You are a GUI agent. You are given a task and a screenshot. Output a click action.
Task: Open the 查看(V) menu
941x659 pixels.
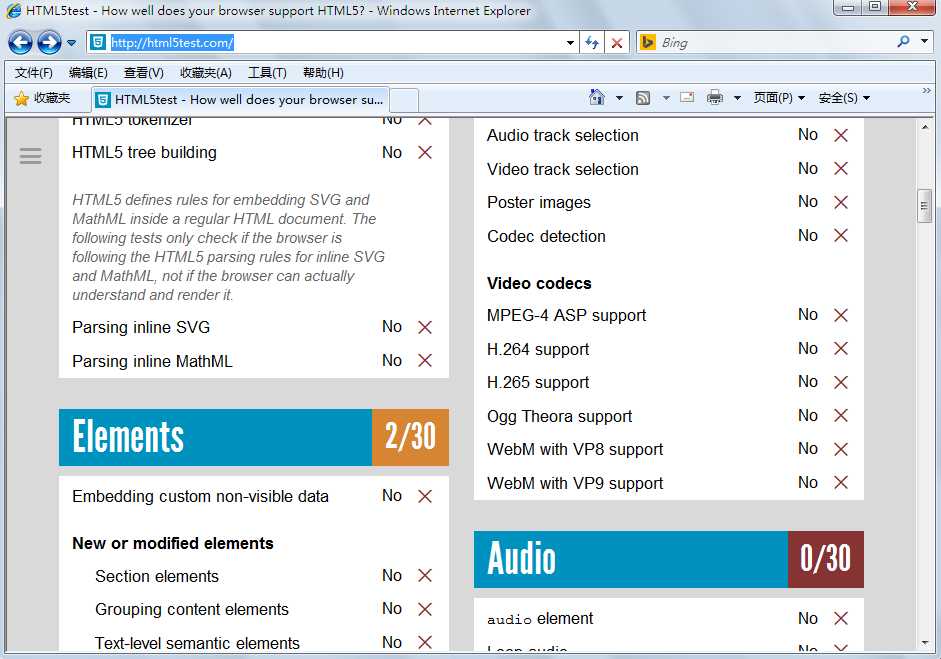tap(143, 73)
